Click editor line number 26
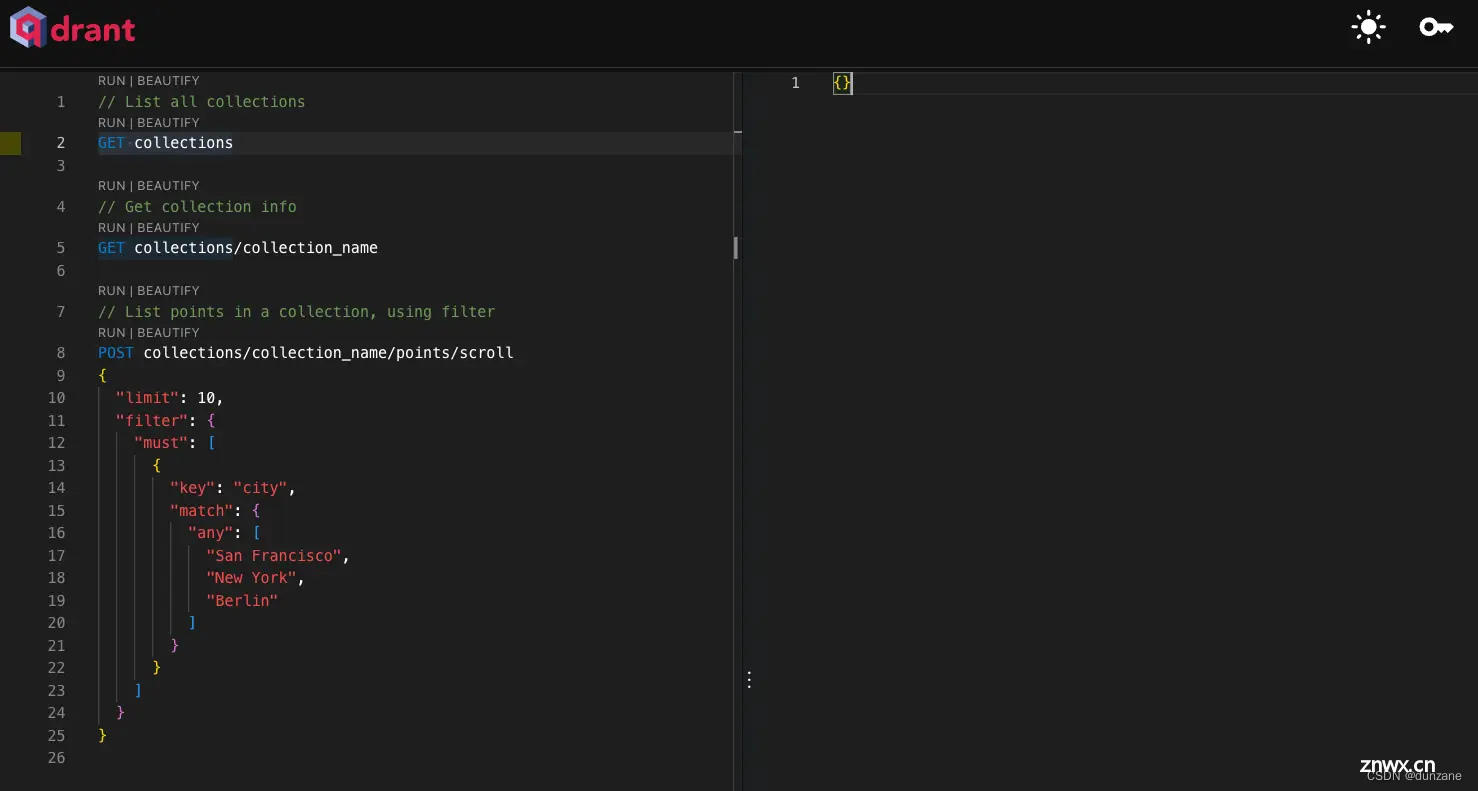The image size is (1478, 791). pos(56,758)
